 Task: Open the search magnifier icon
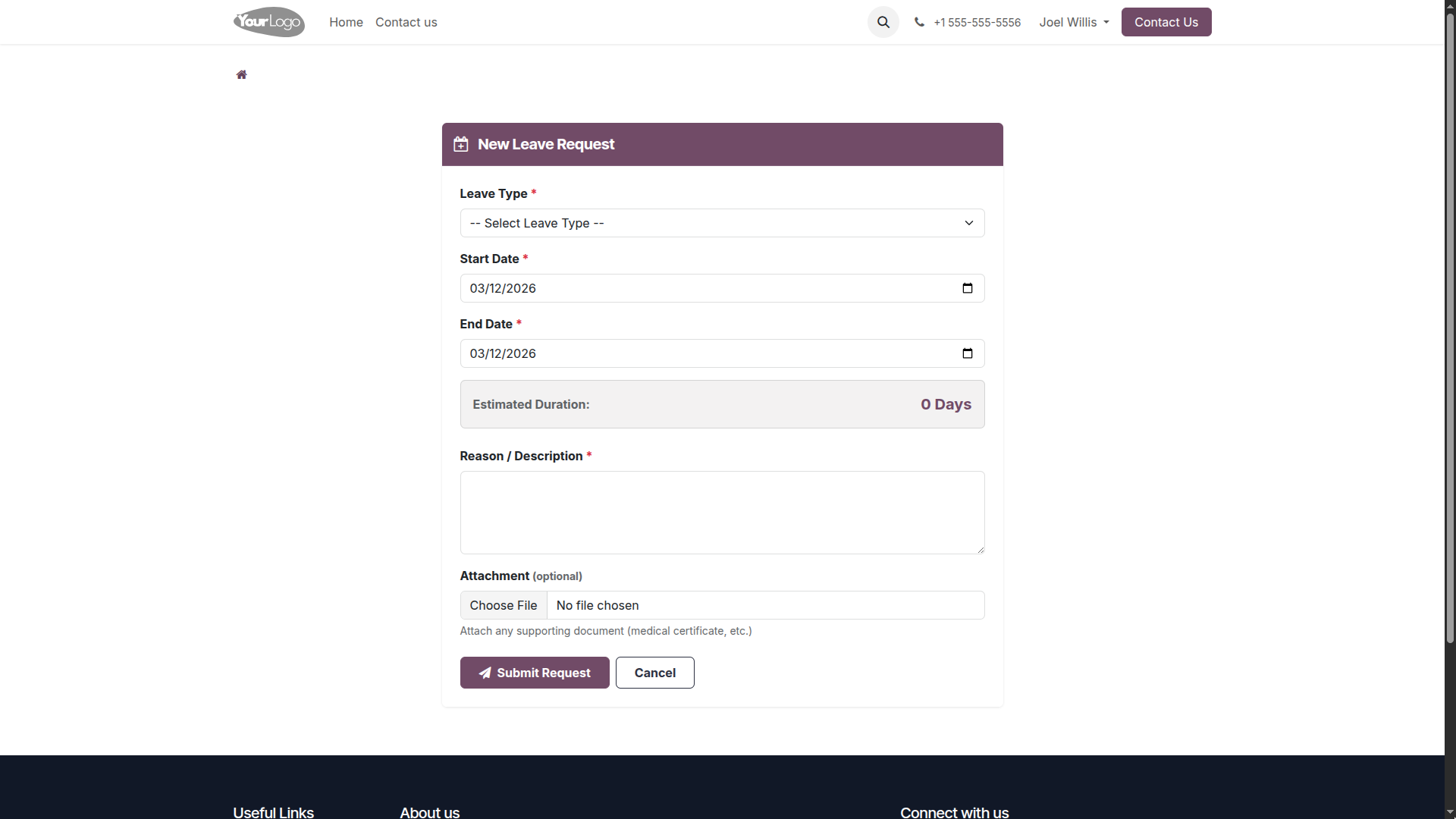(x=883, y=22)
